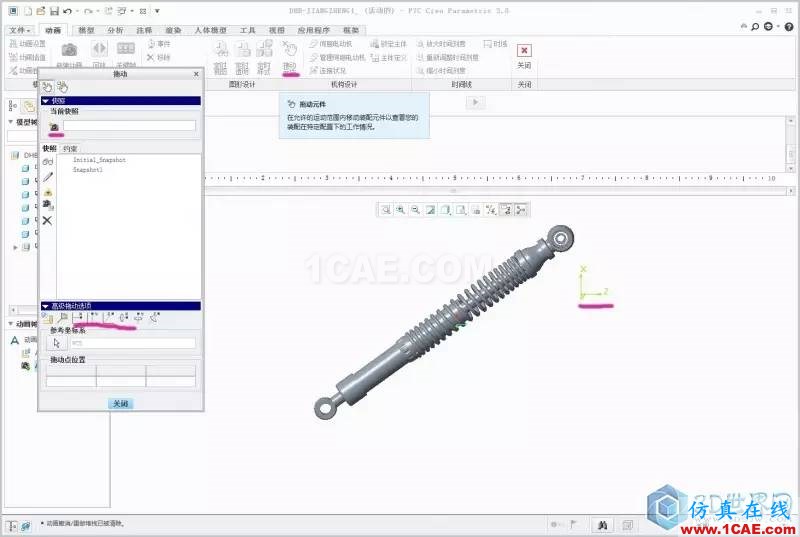Screen dimensions: 800x537
Task: Switch to the 视图 ribbon tab
Action: (277, 31)
